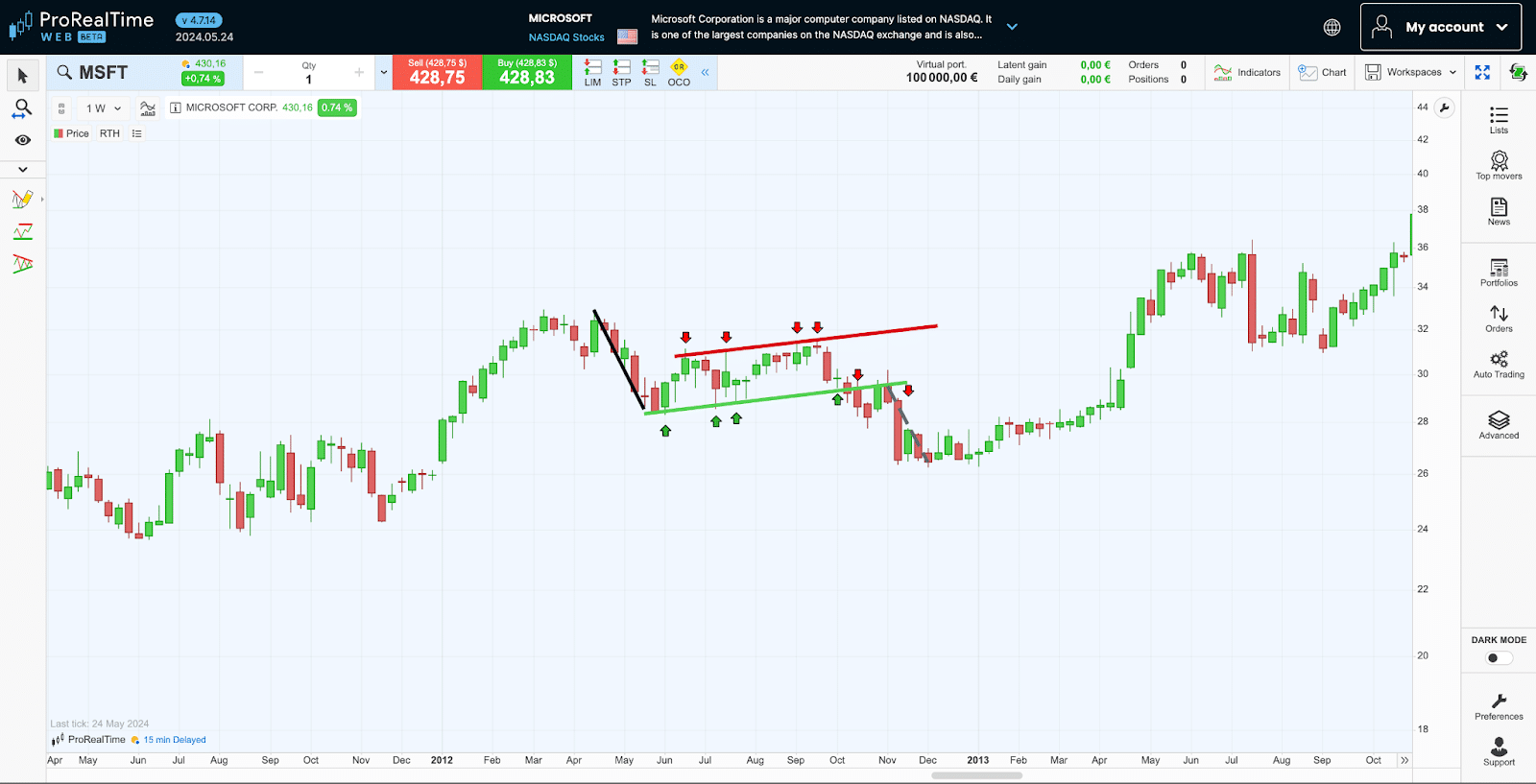Click the red Sell 428,75 button
The image size is (1536, 784).
[x=437, y=73]
